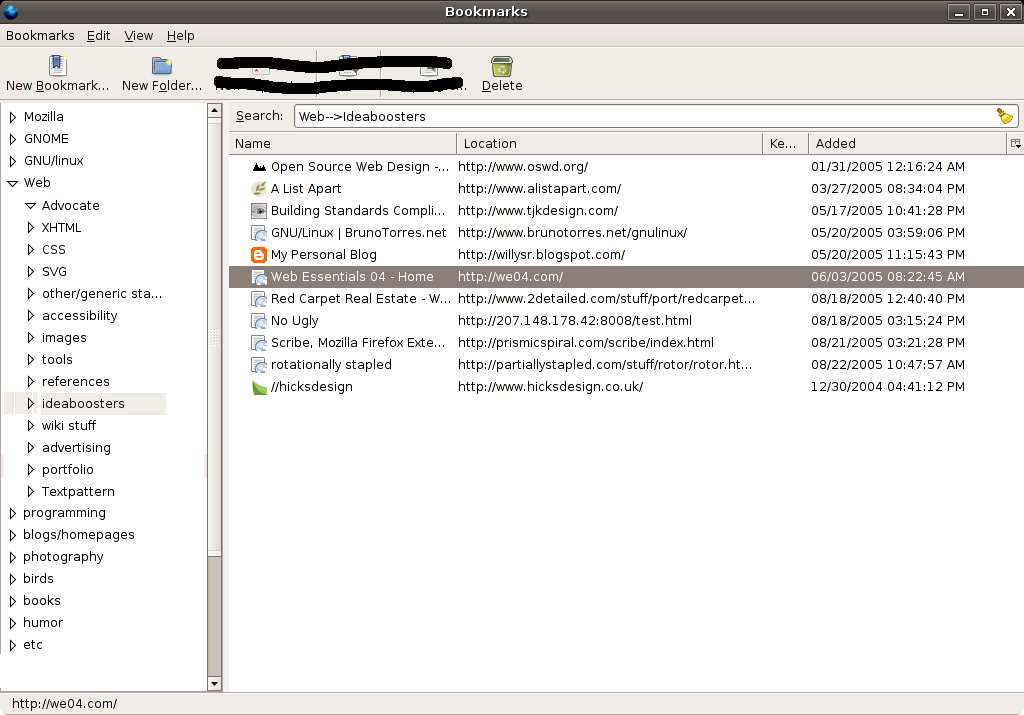Screen dimensions: 1024x715
Task: Sort by the Name column header
Action: 342,143
